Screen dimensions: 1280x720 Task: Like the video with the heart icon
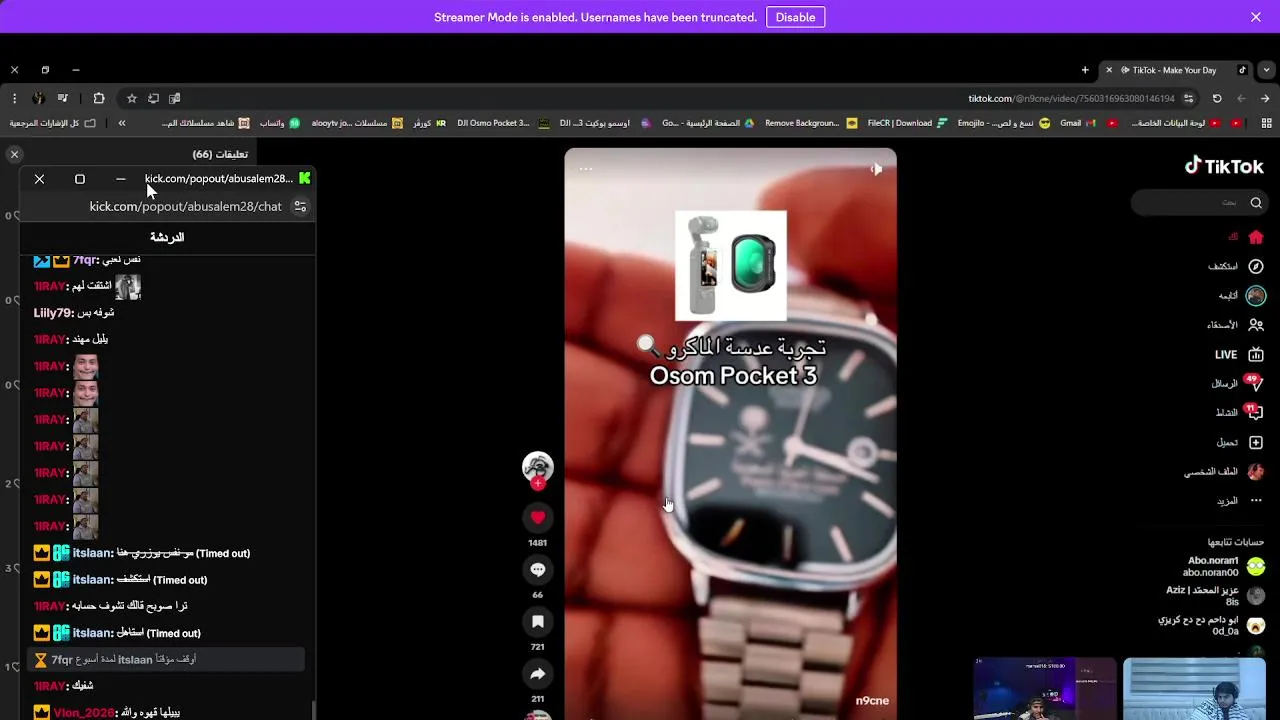click(x=537, y=517)
